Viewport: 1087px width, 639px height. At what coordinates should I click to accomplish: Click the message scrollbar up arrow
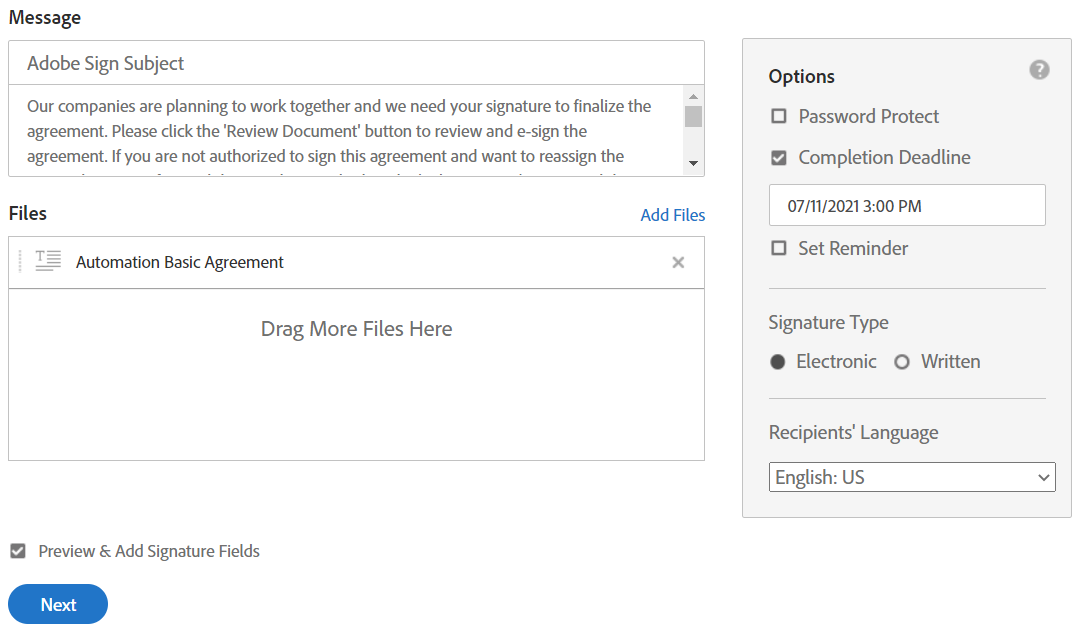click(693, 97)
